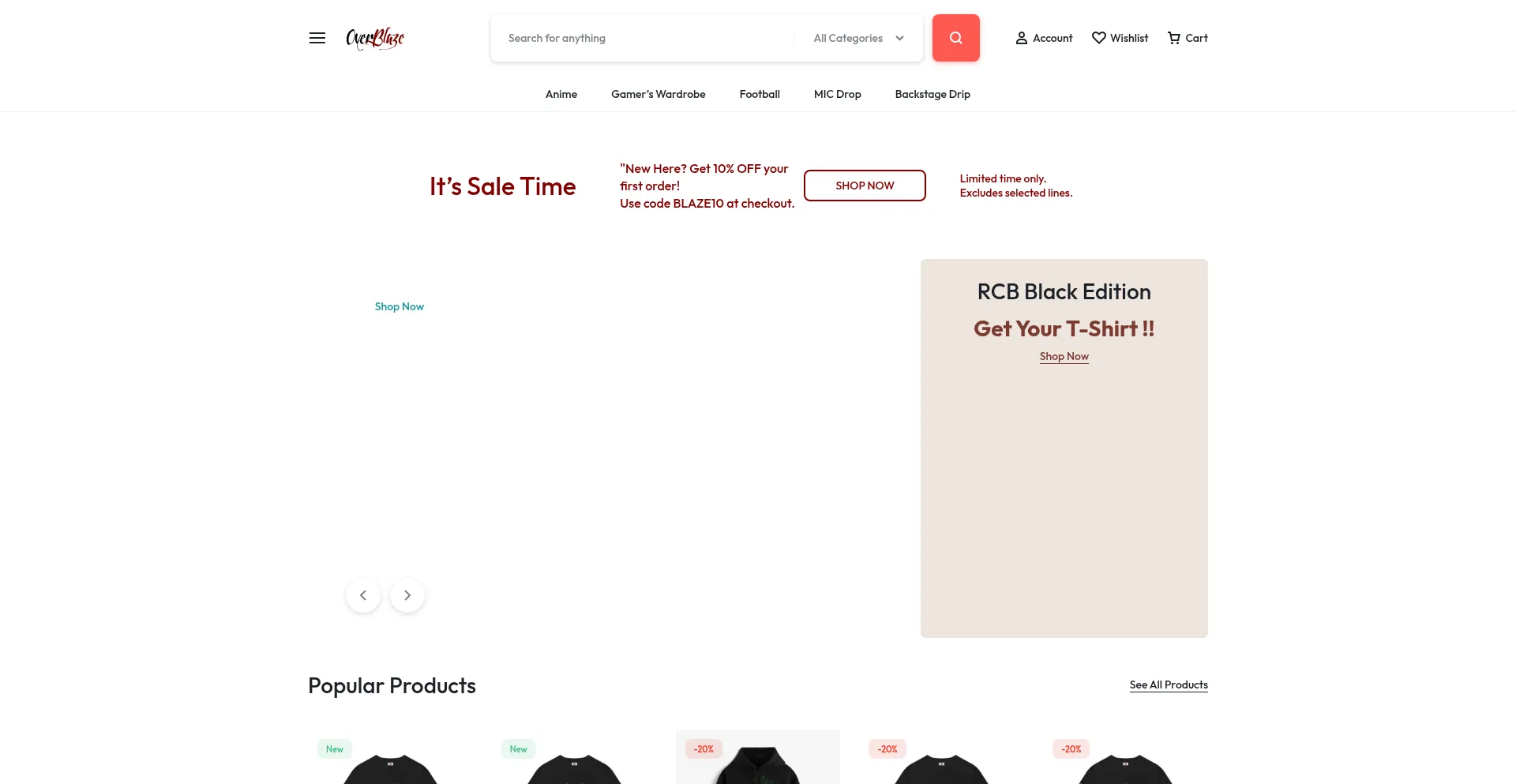Open the See All Products link
Screen dimensions: 1516x784
[x=1169, y=685]
